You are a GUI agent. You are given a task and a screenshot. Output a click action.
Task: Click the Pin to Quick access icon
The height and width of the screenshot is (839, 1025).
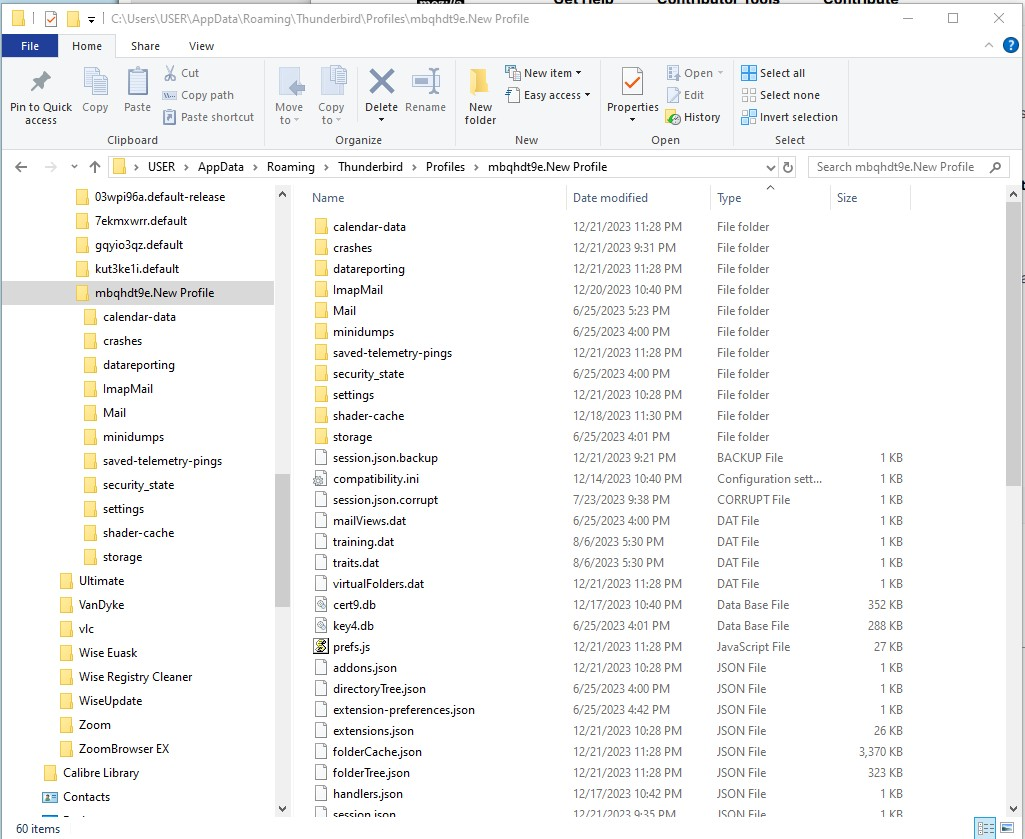click(41, 83)
